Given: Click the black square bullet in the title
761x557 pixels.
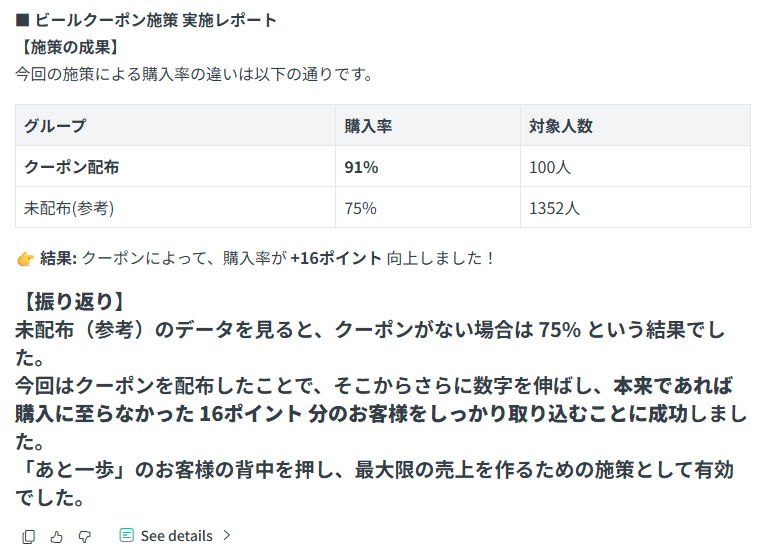Looking at the screenshot, I should [22, 20].
